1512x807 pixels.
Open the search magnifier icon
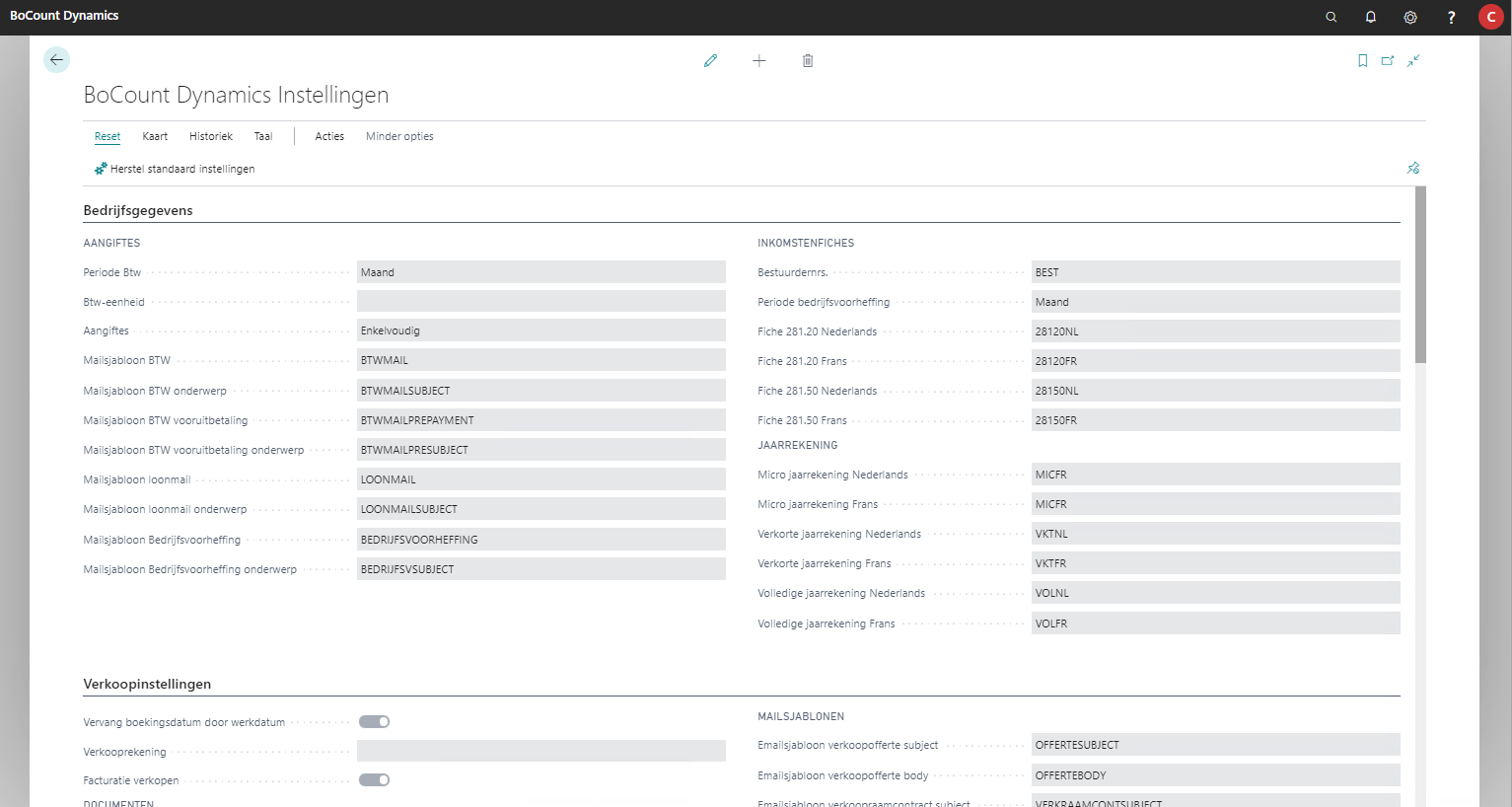click(1332, 17)
